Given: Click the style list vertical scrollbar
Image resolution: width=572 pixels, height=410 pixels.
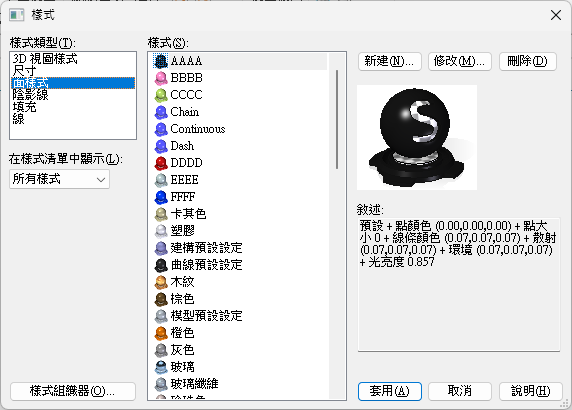Looking at the screenshot, I should pyautogui.click(x=337, y=226).
